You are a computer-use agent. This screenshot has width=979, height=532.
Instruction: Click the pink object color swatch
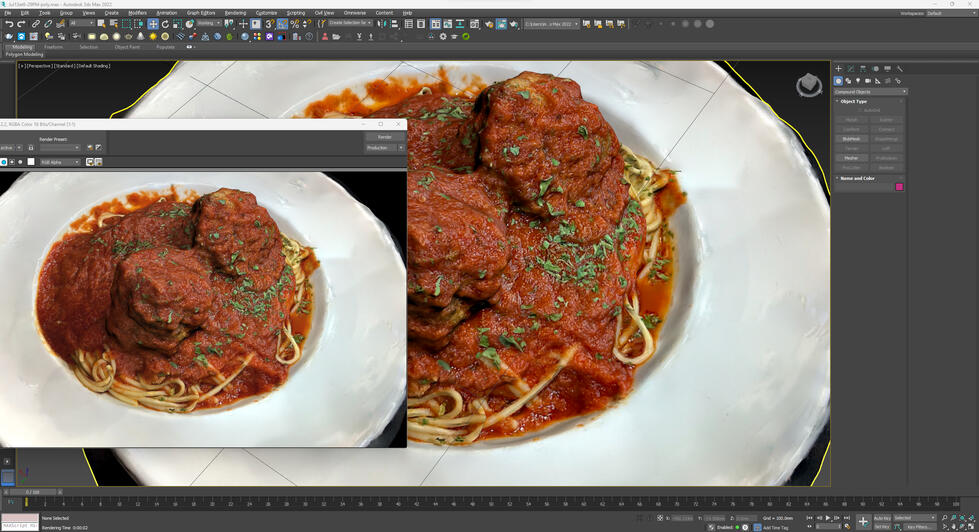point(899,187)
